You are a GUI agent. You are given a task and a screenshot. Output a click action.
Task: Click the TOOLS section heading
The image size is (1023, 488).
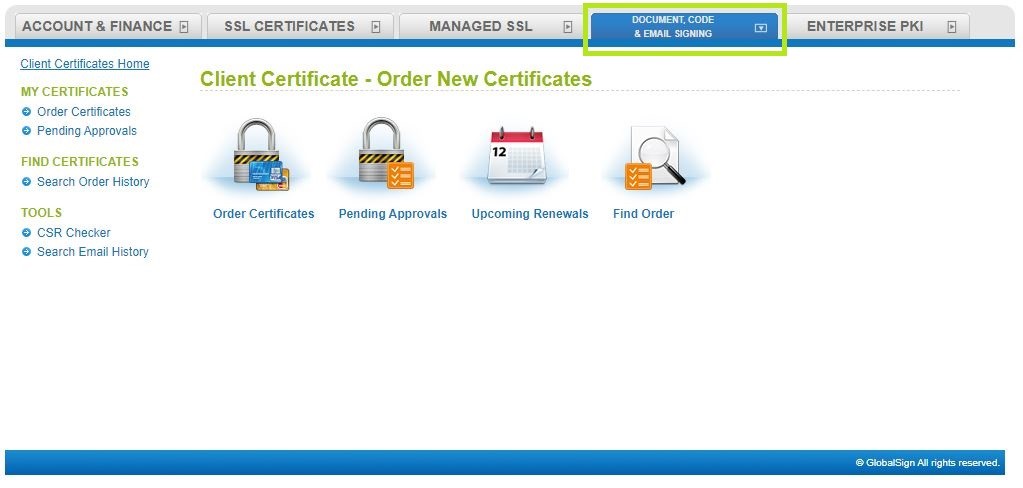pyautogui.click(x=41, y=212)
